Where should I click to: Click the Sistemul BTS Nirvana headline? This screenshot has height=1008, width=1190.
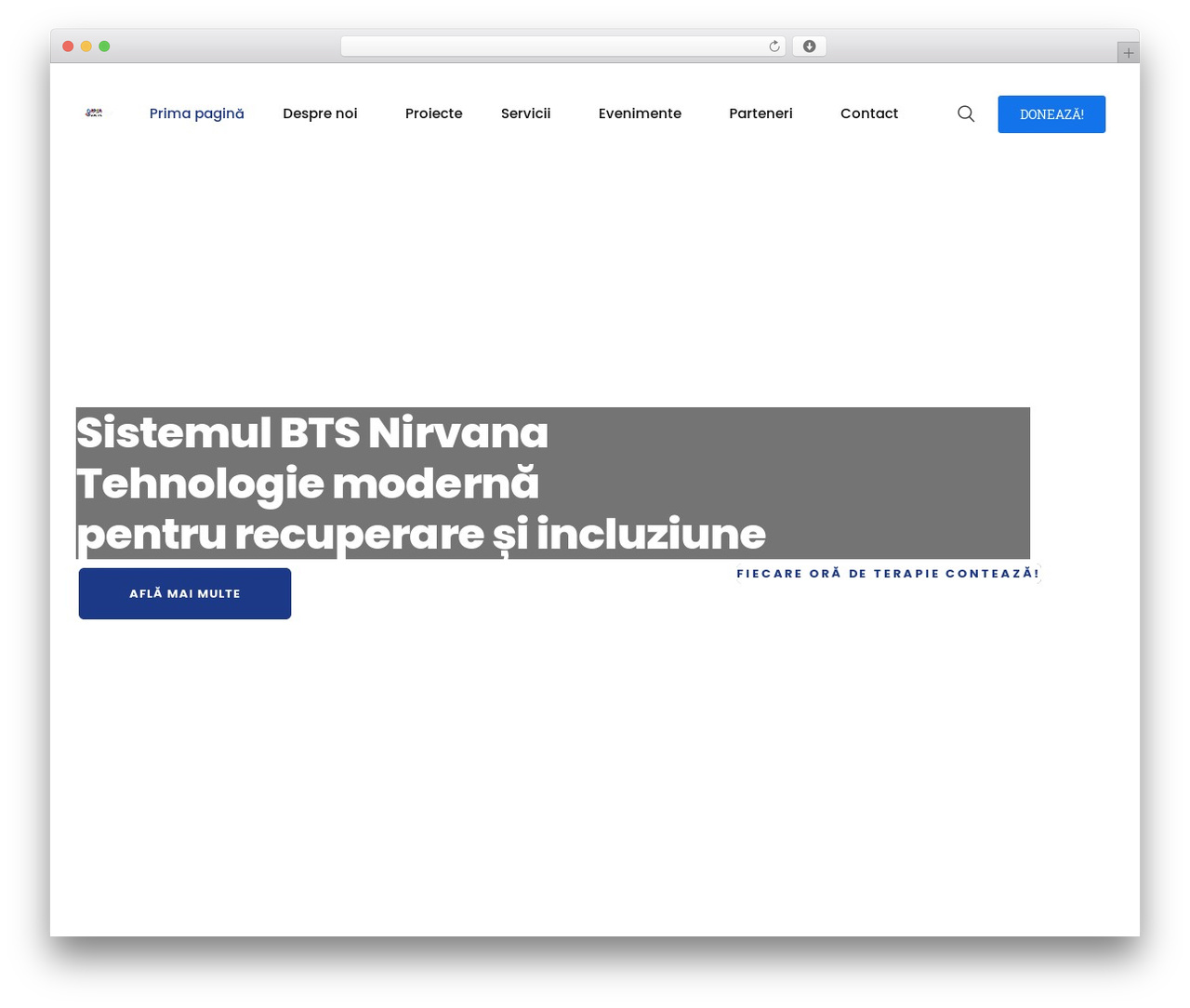click(x=312, y=433)
